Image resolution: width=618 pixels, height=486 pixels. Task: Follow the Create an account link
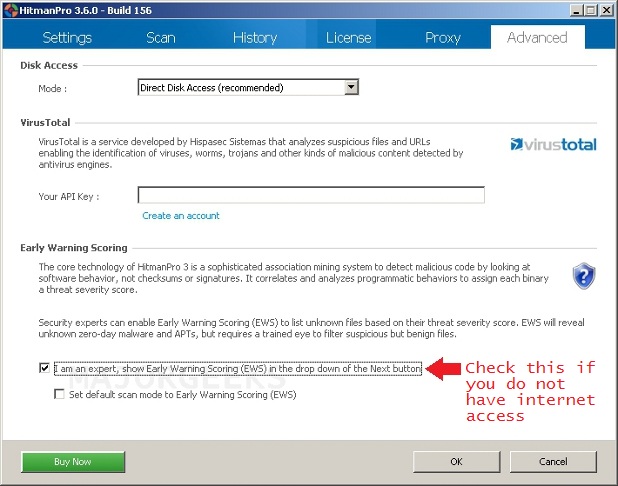[x=181, y=216]
